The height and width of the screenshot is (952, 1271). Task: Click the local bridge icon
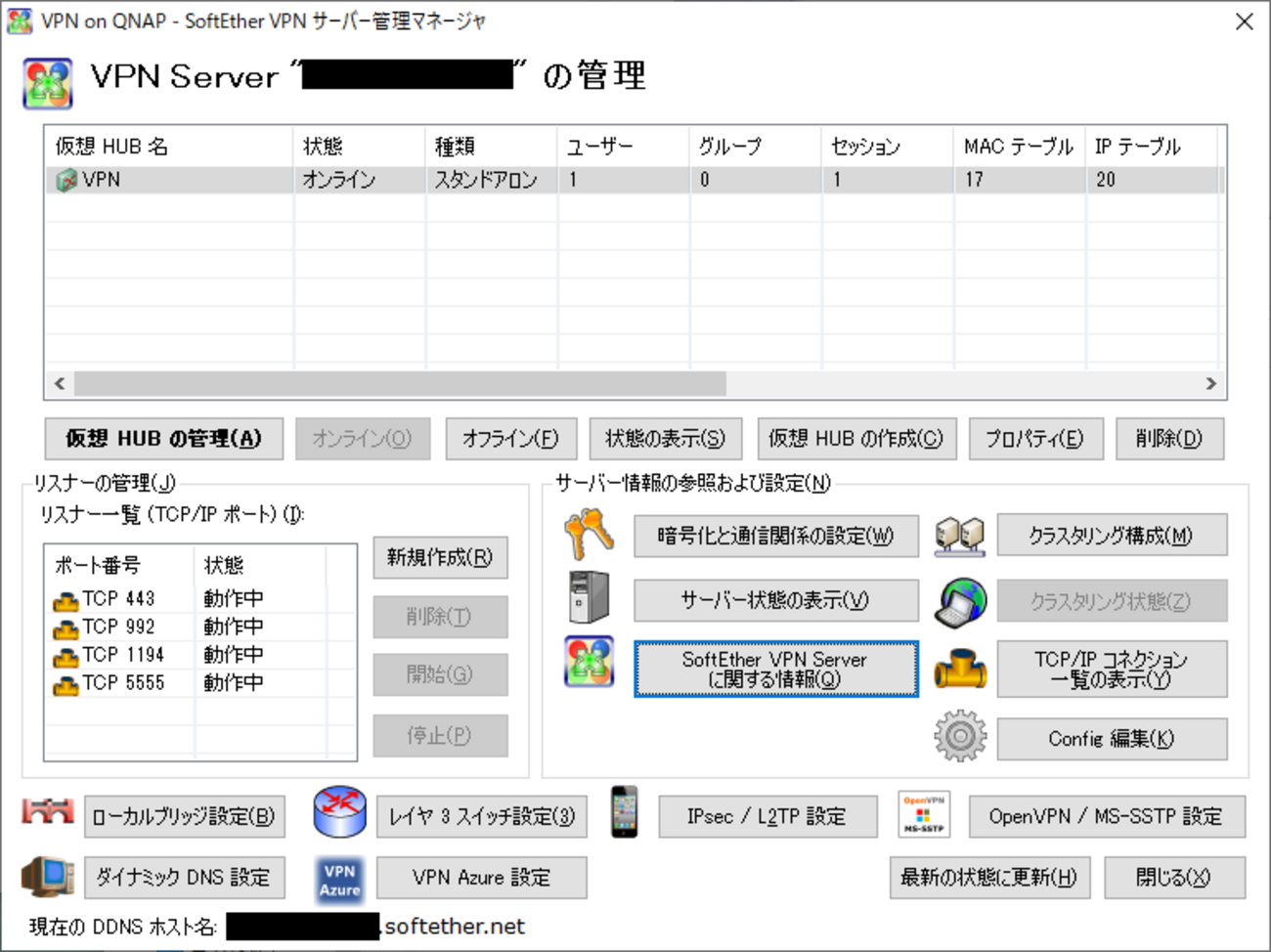point(48,812)
